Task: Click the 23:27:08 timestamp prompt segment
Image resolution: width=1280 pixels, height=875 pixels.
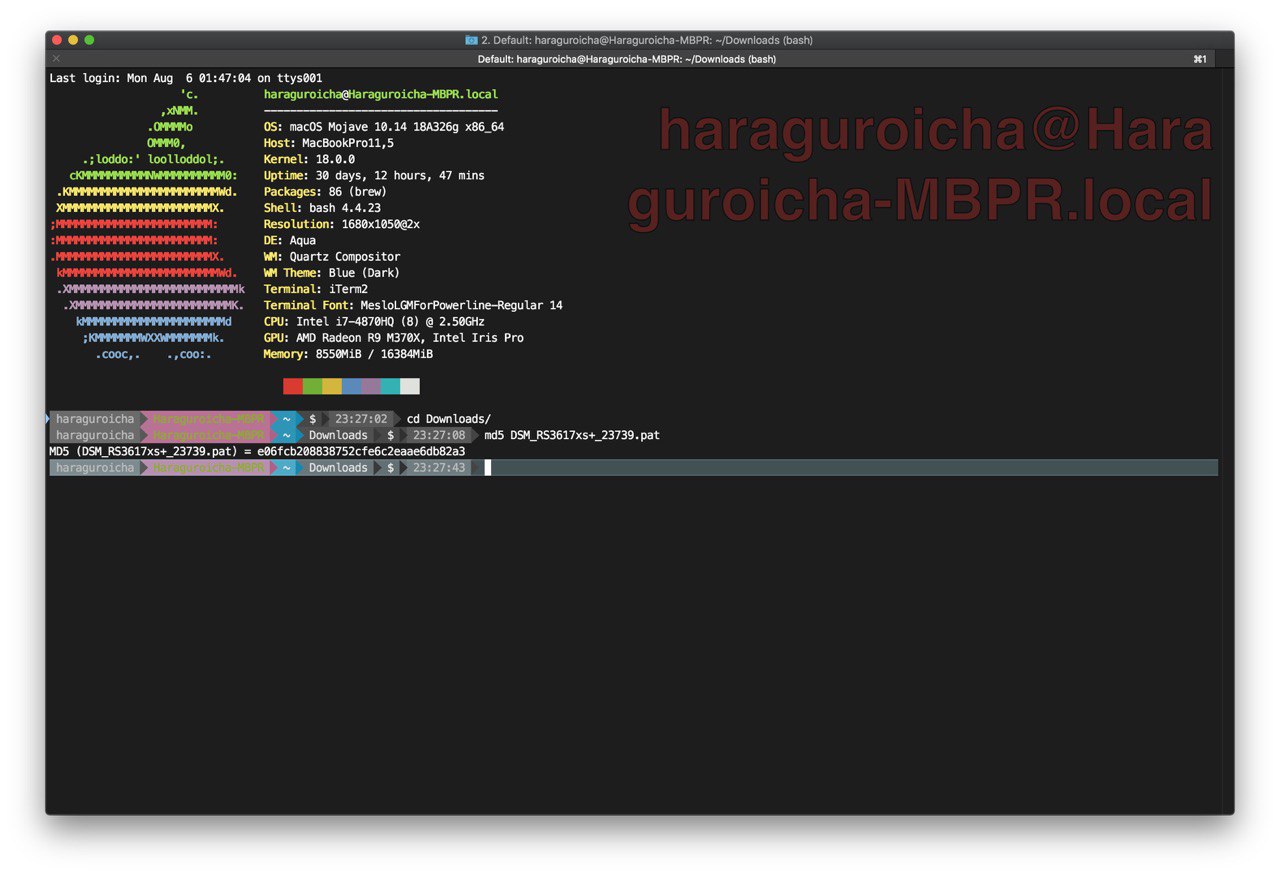Action: click(439, 435)
